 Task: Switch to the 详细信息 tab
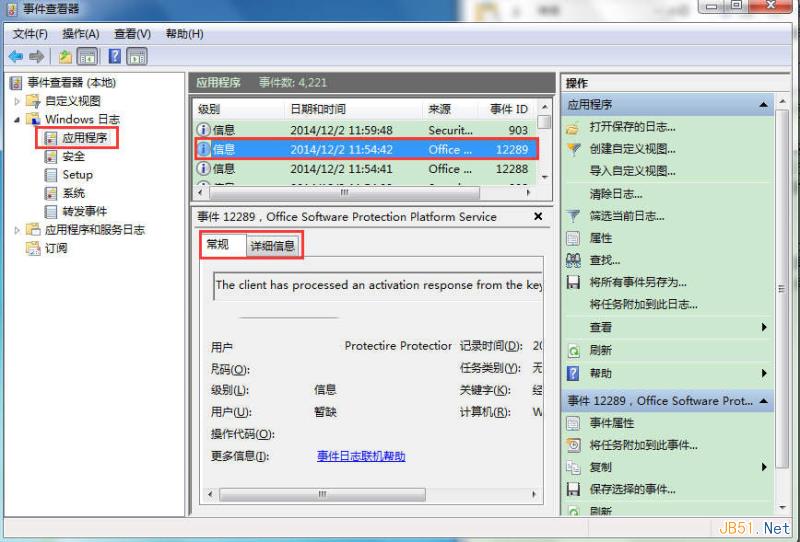[x=273, y=246]
